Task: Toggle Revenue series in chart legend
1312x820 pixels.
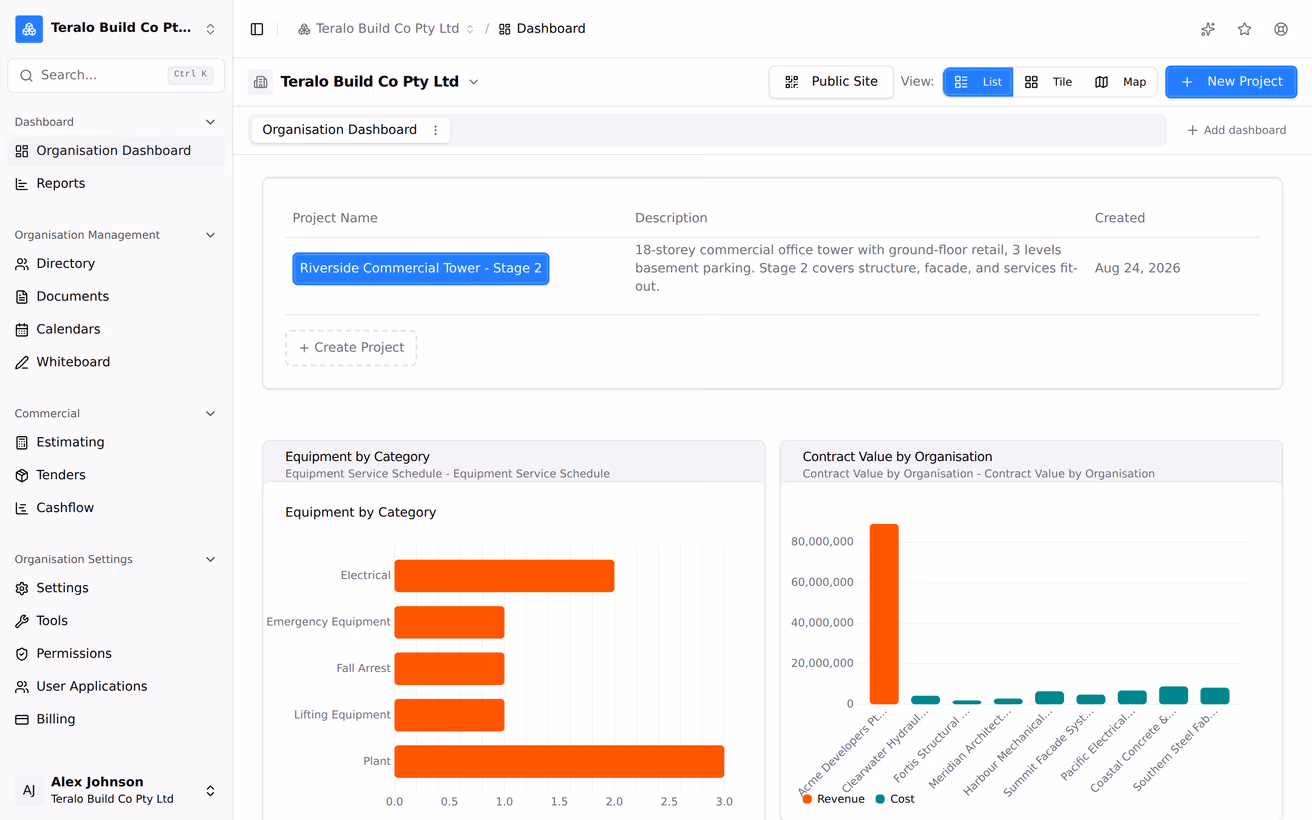Action: [833, 799]
